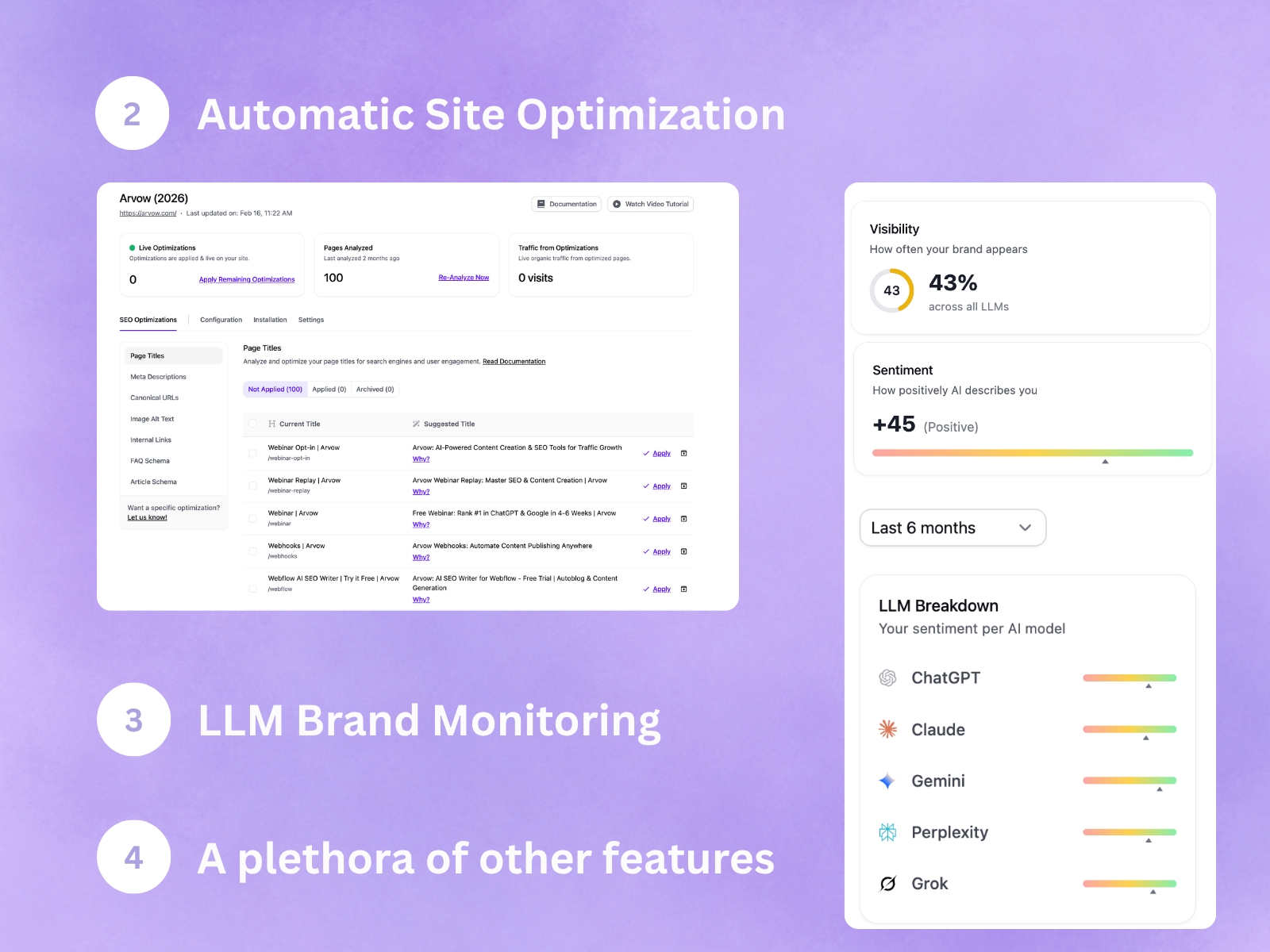Select Meta Descriptions in the optimization sidebar

coord(156,376)
